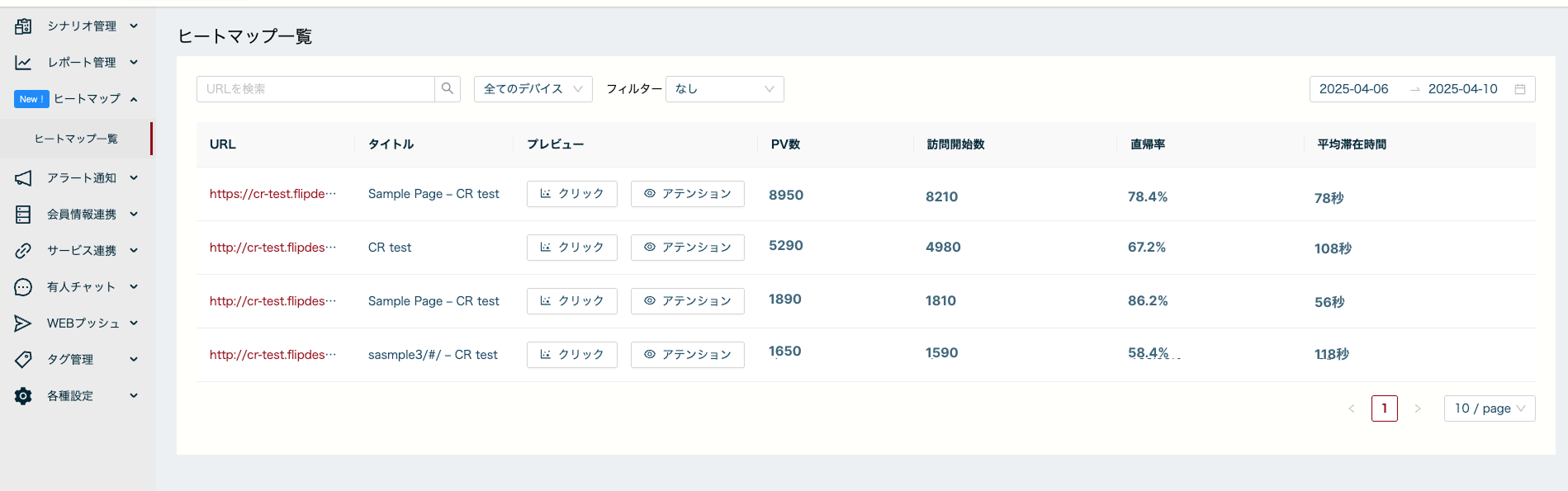Click the URL search magnifier icon

(448, 89)
